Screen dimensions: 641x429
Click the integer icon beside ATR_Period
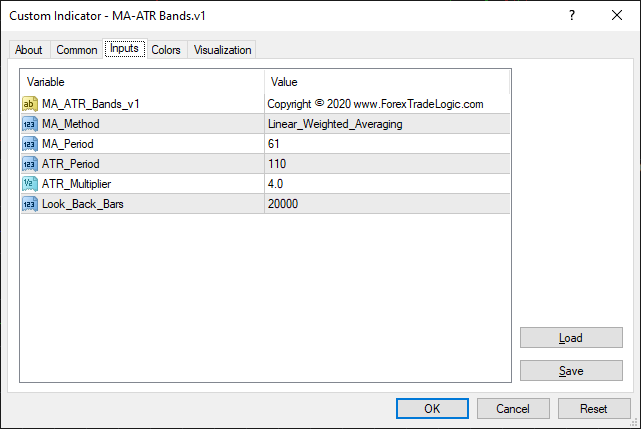(x=30, y=164)
